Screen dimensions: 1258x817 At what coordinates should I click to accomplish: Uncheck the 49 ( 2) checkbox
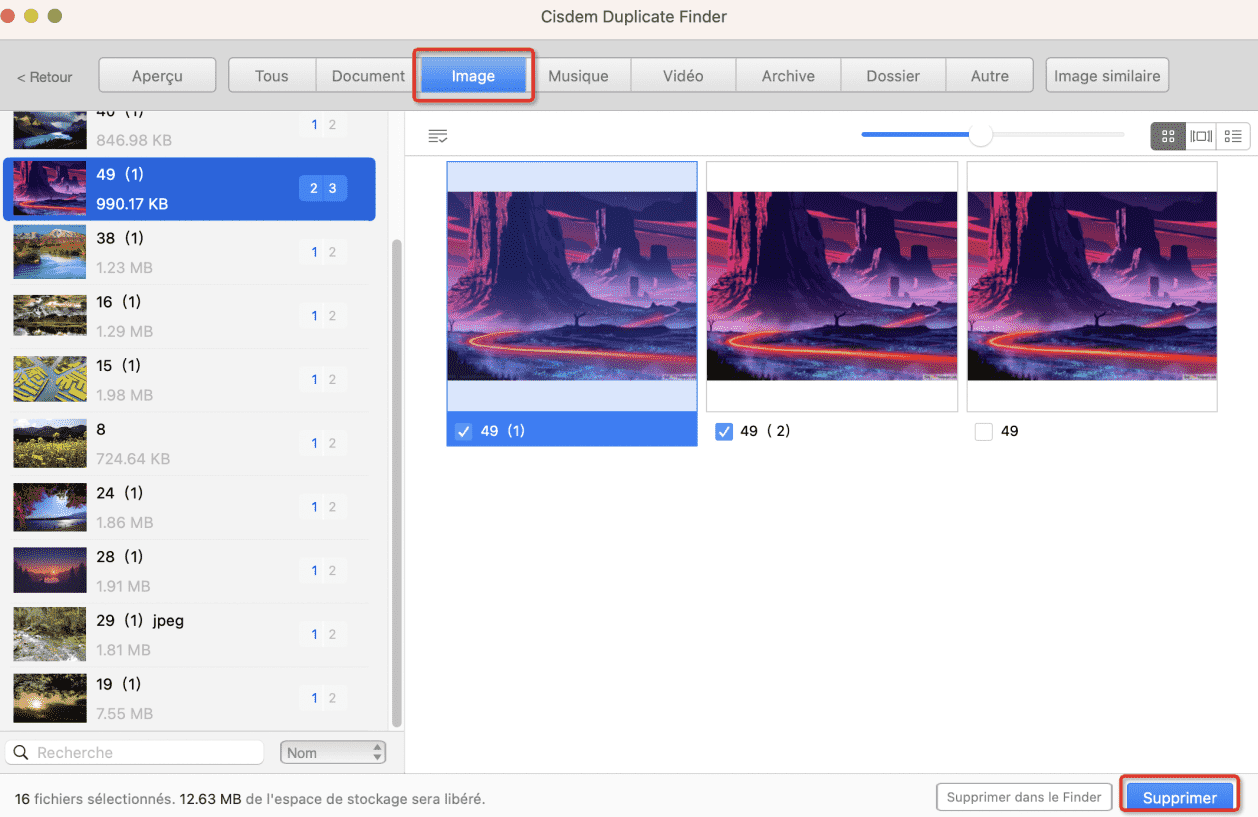(724, 432)
